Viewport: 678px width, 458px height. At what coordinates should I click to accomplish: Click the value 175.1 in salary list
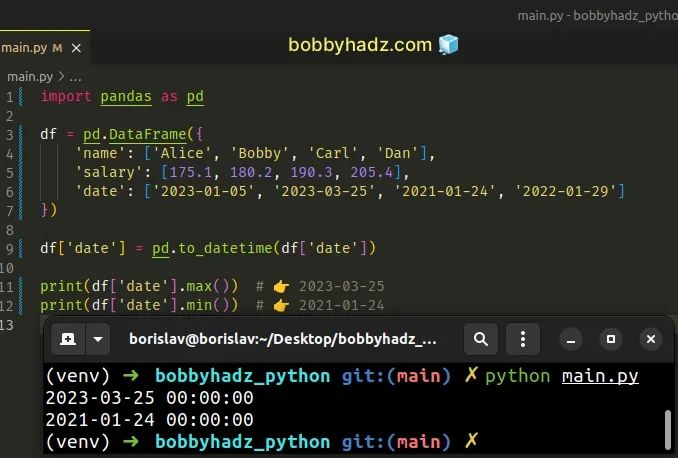click(191, 173)
